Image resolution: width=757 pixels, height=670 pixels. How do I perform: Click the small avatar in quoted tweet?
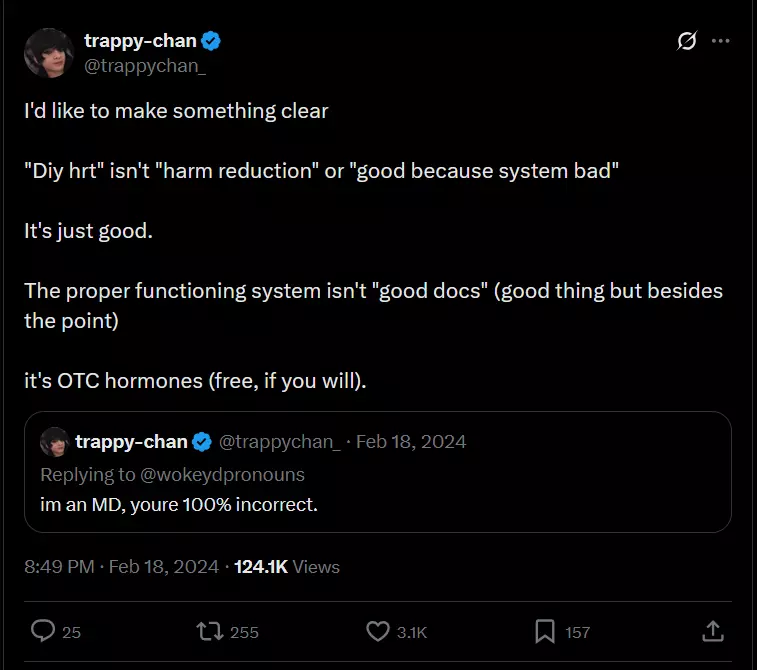coord(54,441)
